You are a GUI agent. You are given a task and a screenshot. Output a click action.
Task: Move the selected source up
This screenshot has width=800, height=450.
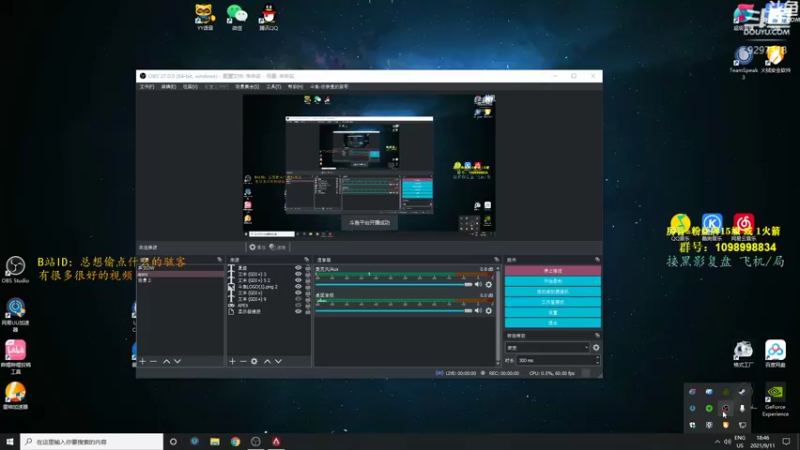tap(267, 361)
